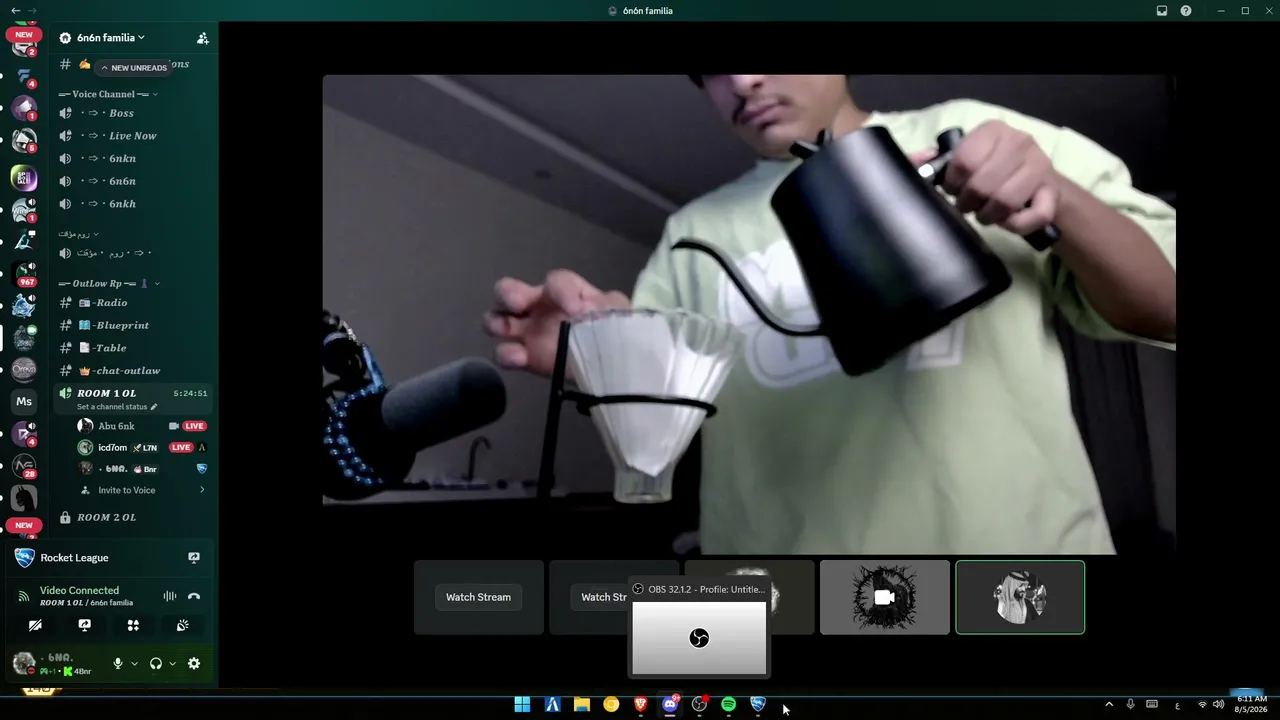The width and height of the screenshot is (1280, 720).
Task: Collapse the روم مؤقت category
Action: tap(79, 234)
